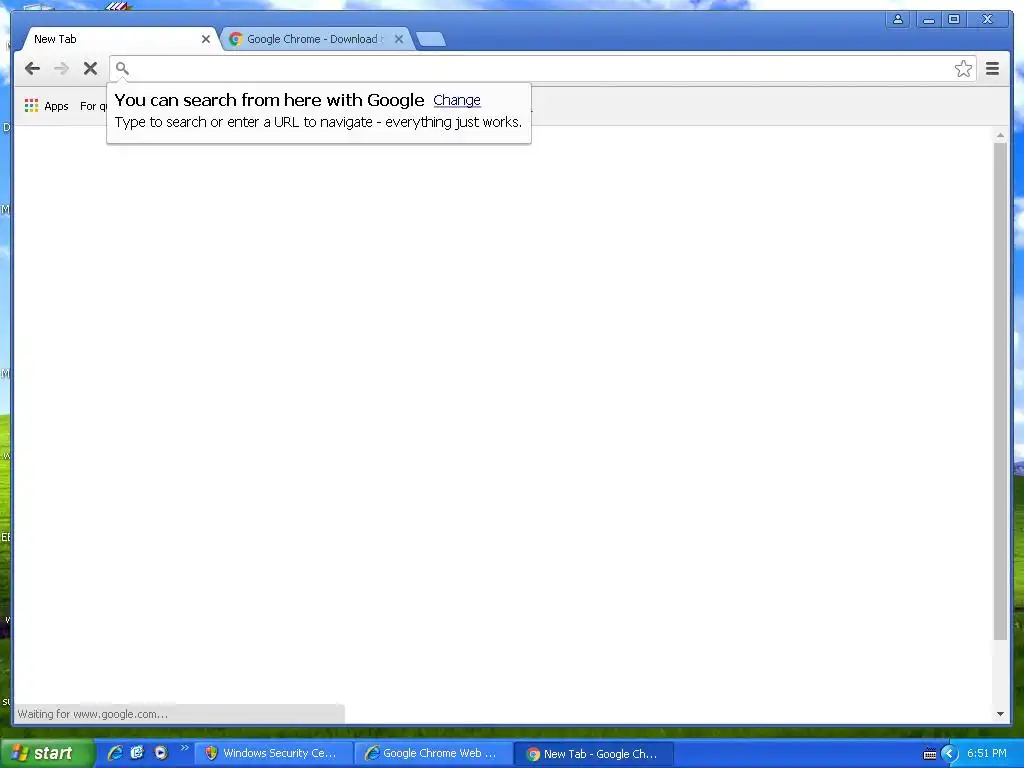Focus the address bar input
The height and width of the screenshot is (768, 1024).
coord(542,69)
